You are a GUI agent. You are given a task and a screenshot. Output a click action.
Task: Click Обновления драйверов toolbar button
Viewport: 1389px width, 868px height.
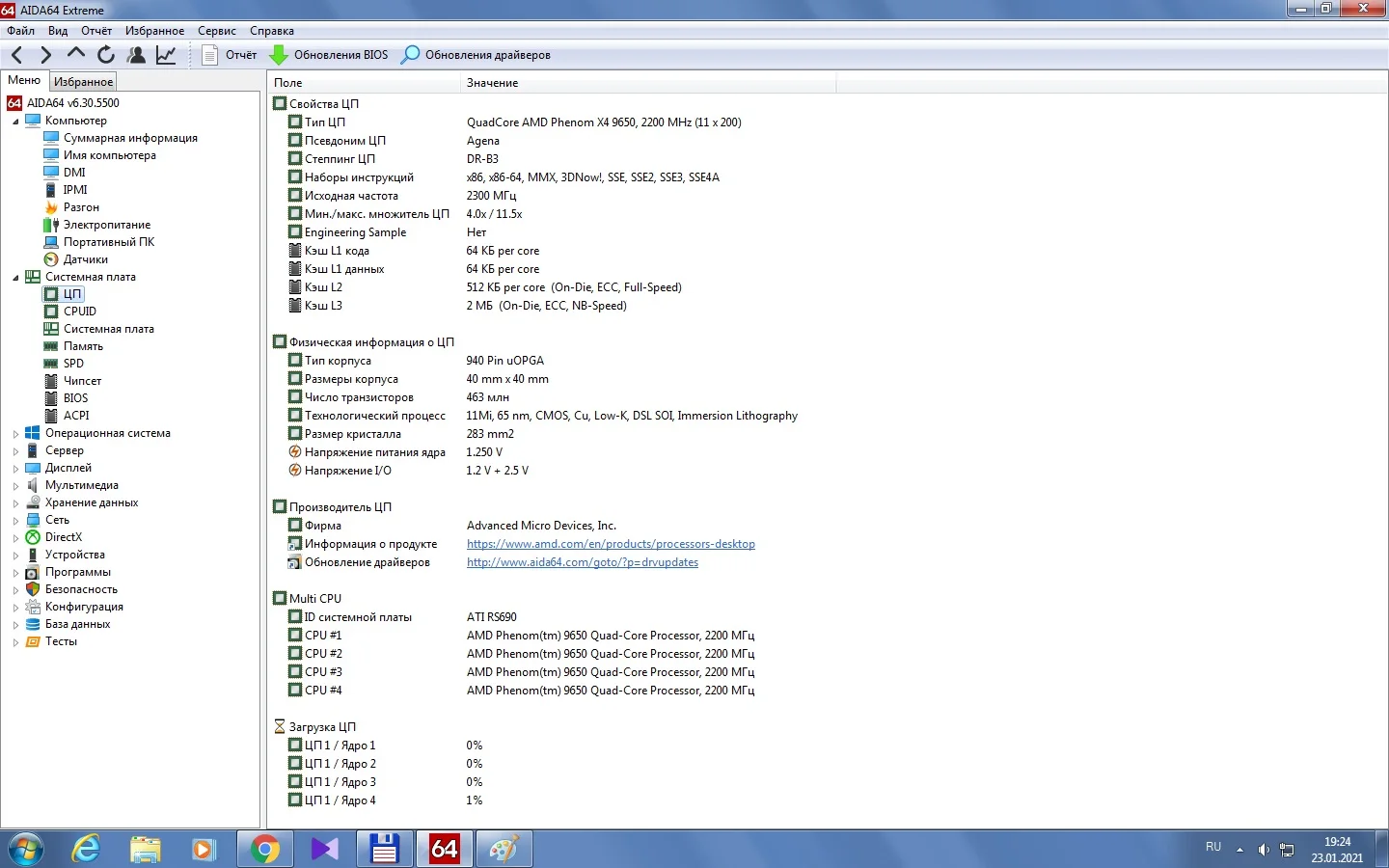coord(477,55)
